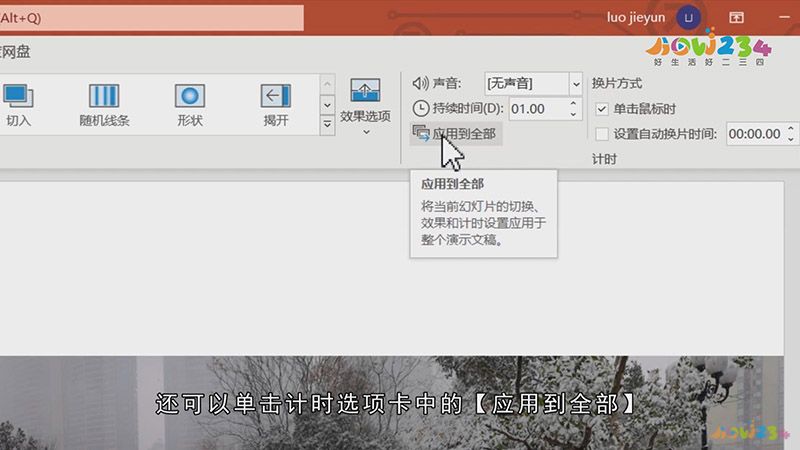Choose the 形状 (Shape) transition
800x450 pixels.
click(190, 105)
